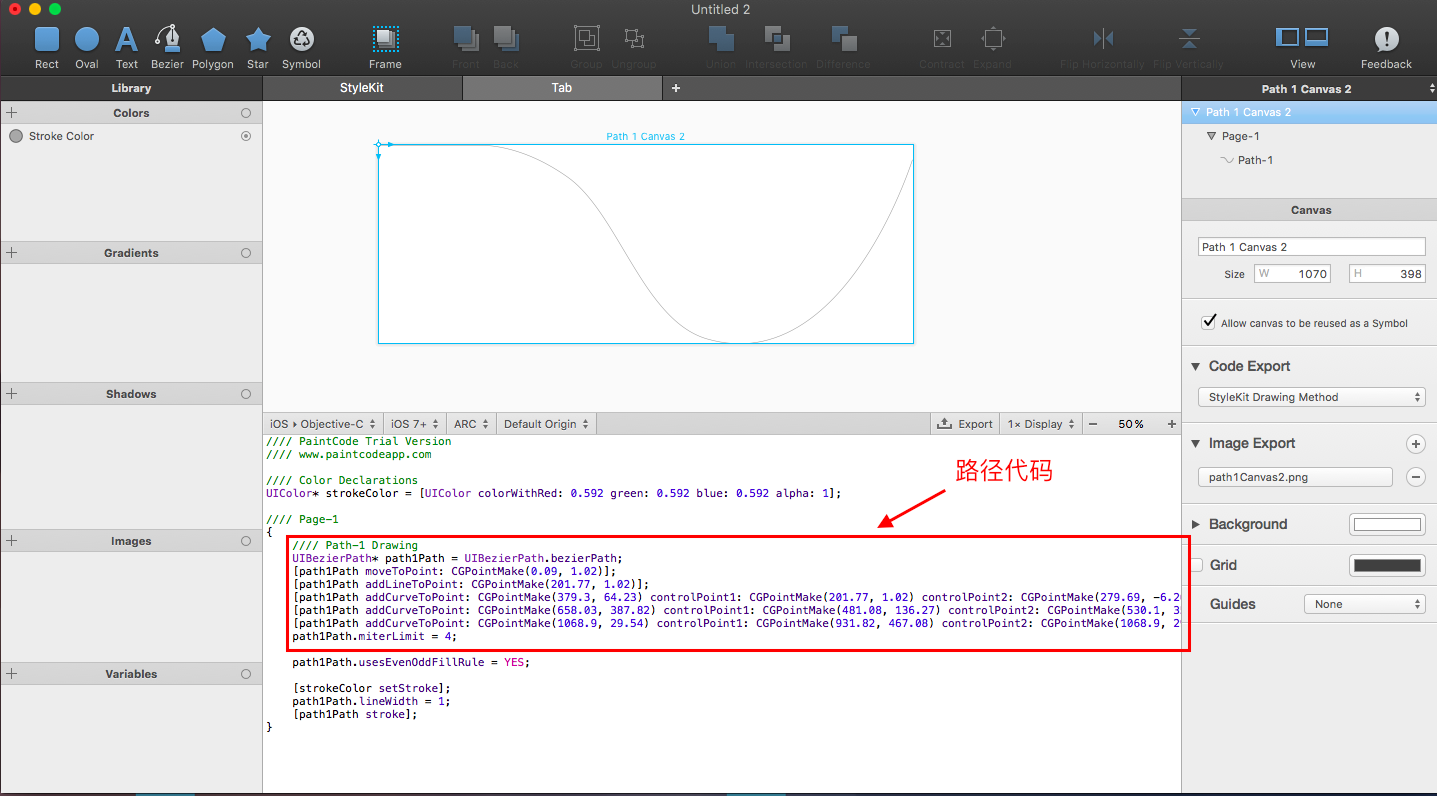Image resolution: width=1437 pixels, height=796 pixels.
Task: Enable the Grid checkbox
Action: [1197, 565]
